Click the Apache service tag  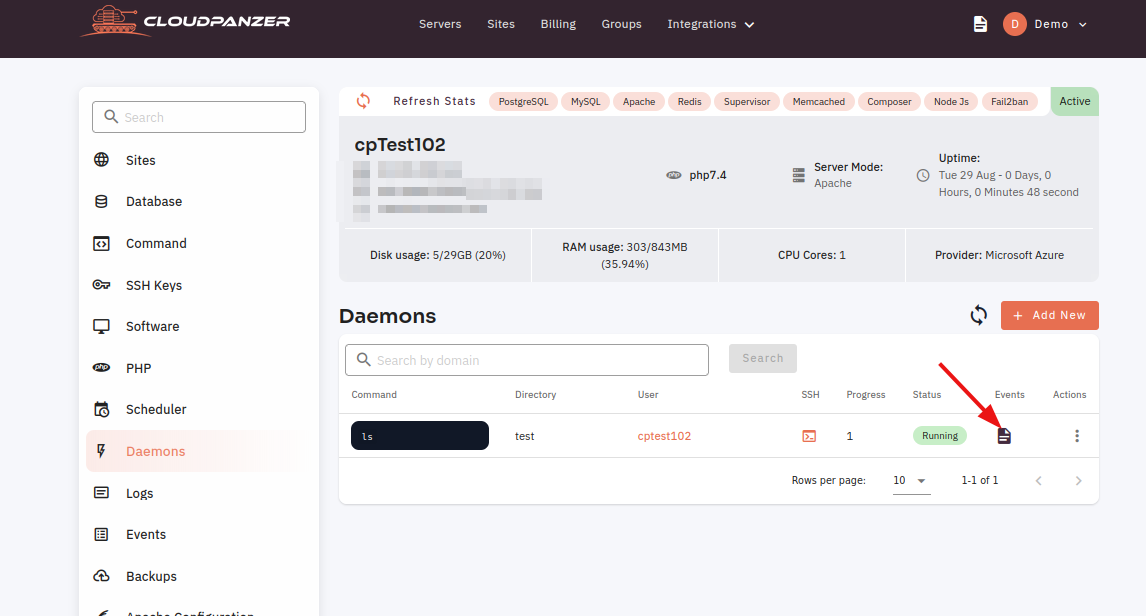pos(639,102)
